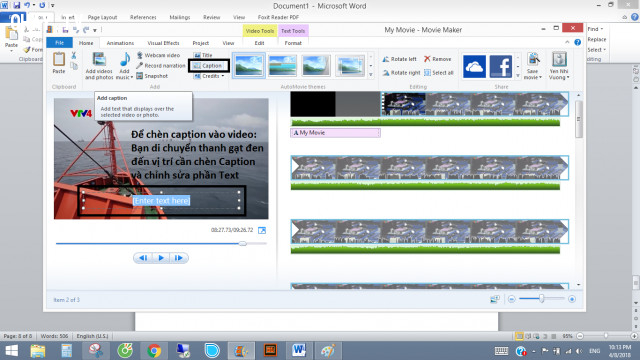Click the Remove red X icon

tap(427, 59)
